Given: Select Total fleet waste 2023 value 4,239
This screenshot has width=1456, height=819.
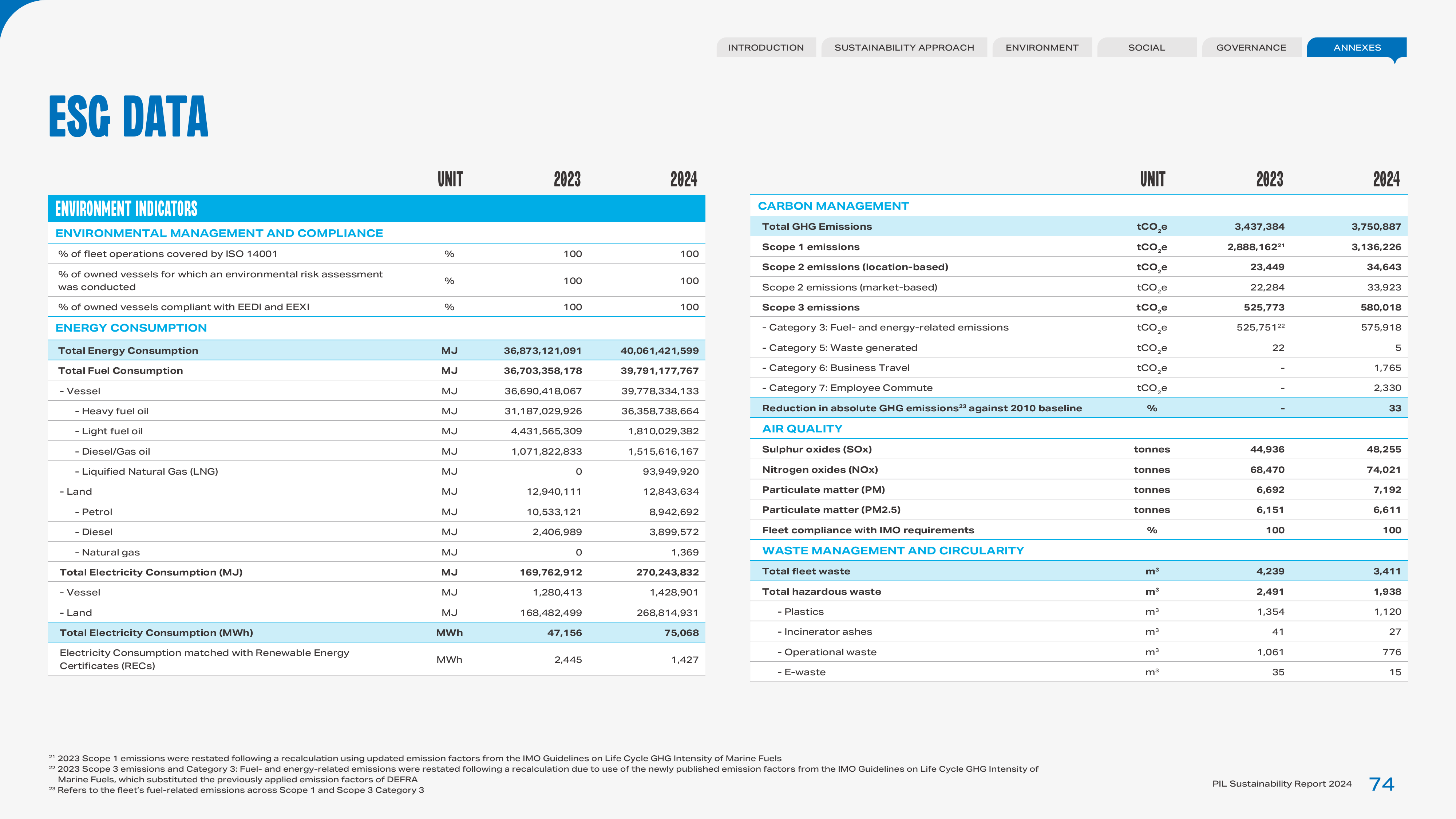Looking at the screenshot, I should click(x=1270, y=571).
